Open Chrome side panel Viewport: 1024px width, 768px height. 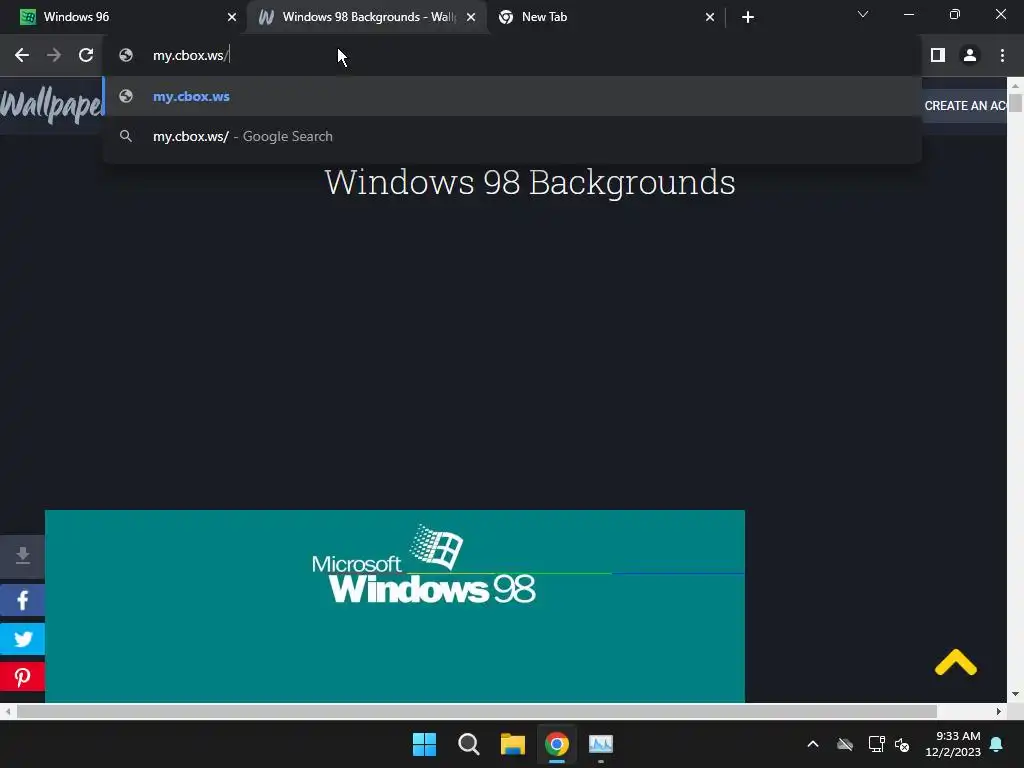point(938,56)
